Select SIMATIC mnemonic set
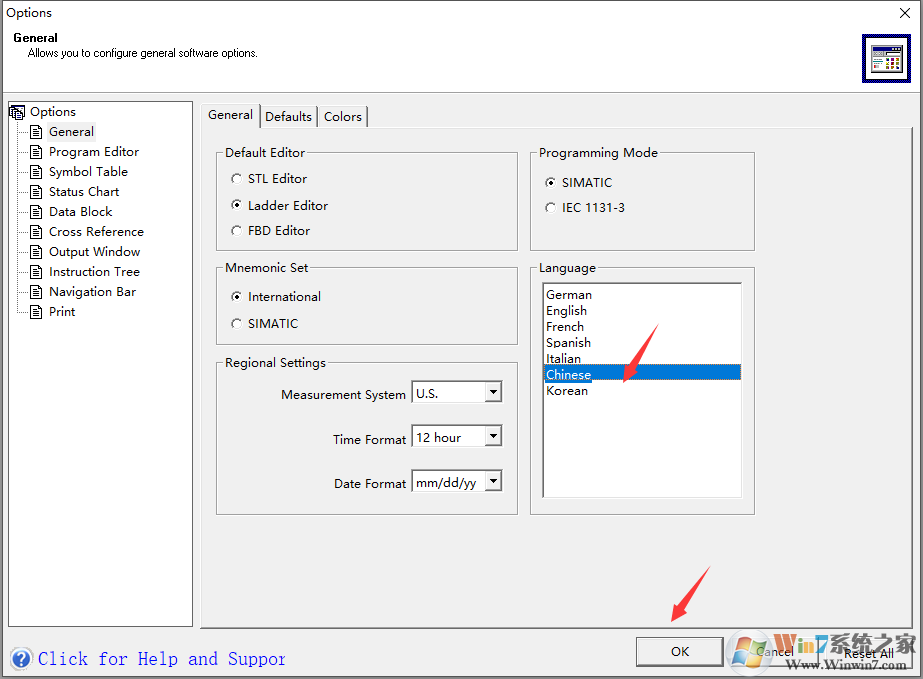This screenshot has width=923, height=679. tap(236, 324)
